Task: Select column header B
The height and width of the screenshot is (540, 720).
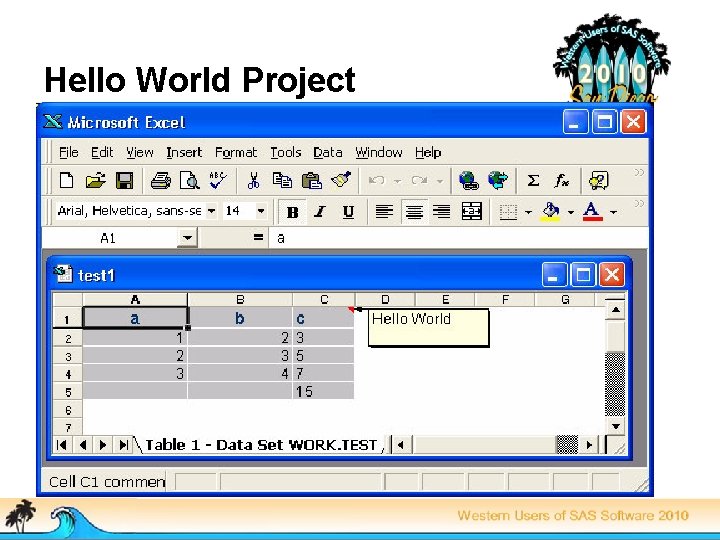Action: (240, 299)
